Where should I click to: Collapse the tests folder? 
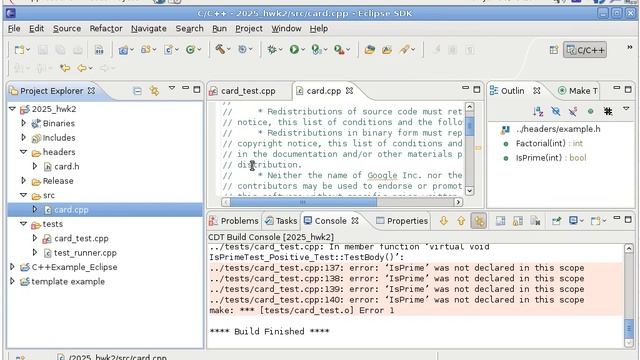(24, 224)
